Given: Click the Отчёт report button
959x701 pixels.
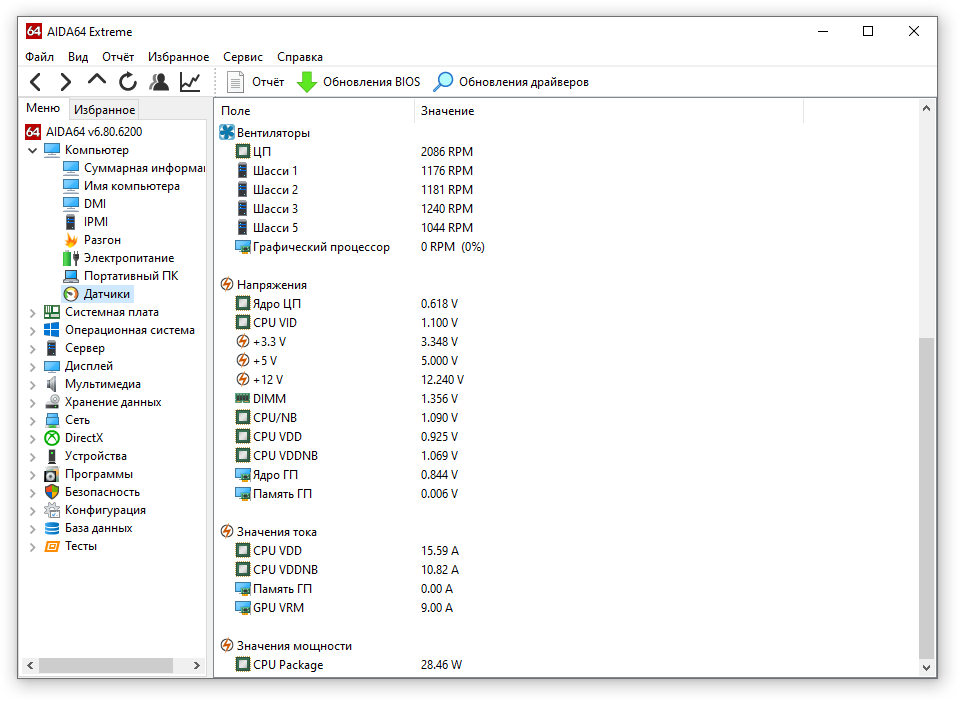Looking at the screenshot, I should tap(255, 82).
